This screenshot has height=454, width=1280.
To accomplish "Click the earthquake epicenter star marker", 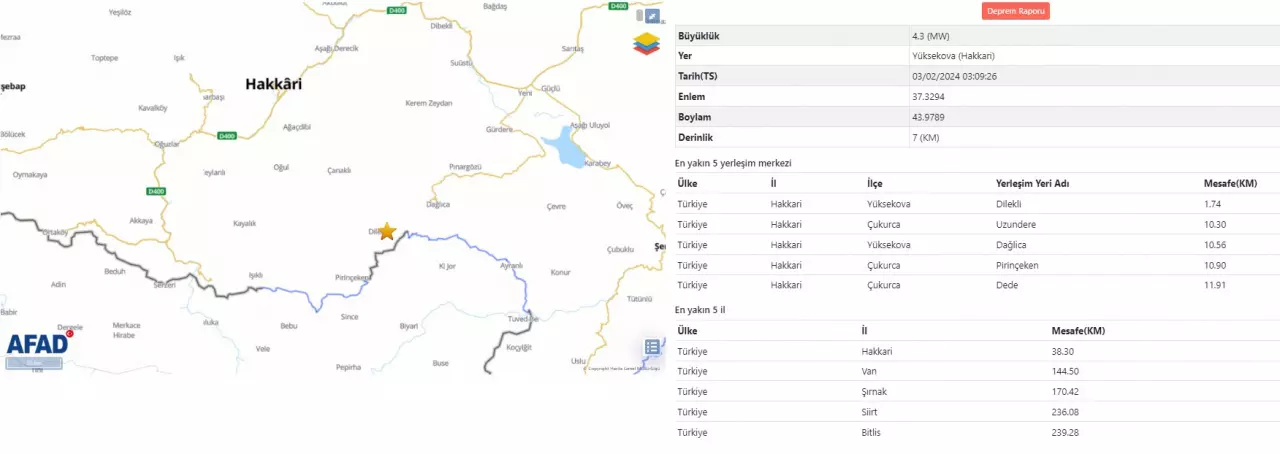I will [387, 231].
